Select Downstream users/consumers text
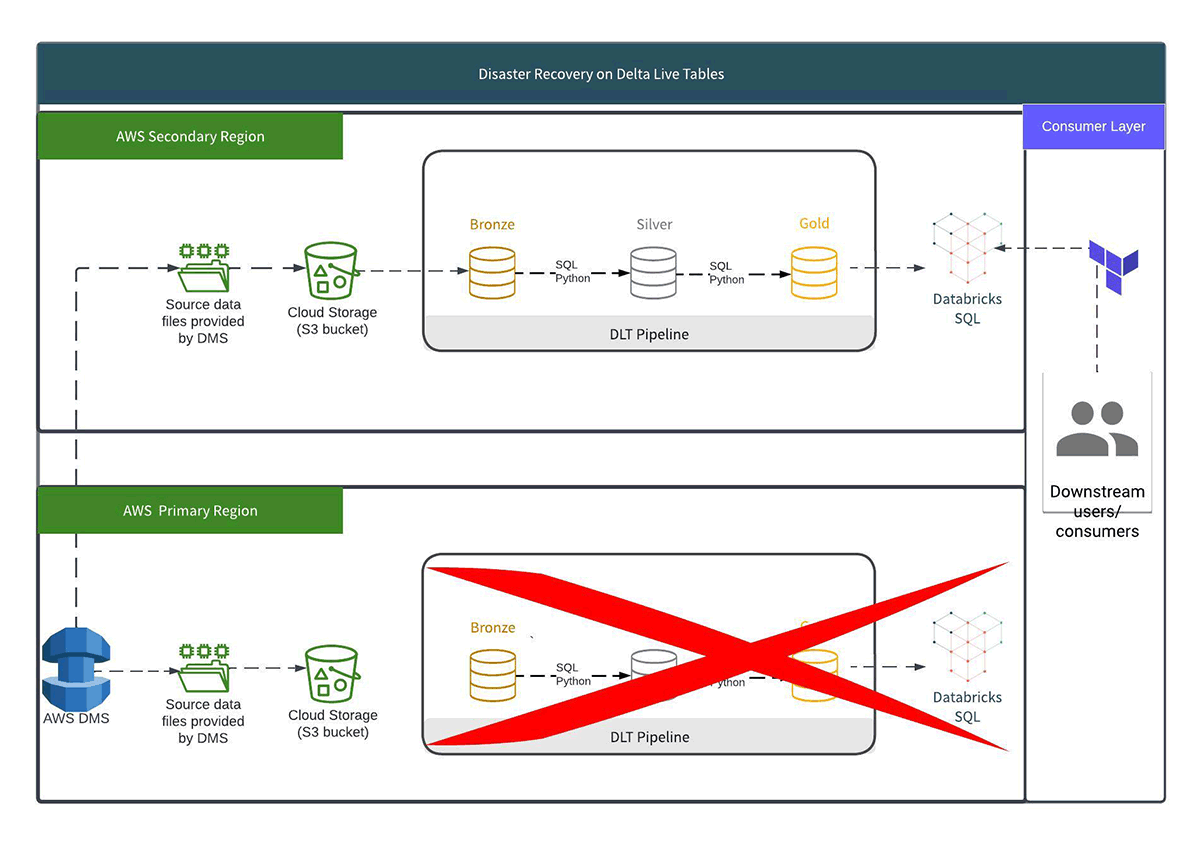The image size is (1200, 848). (1097, 511)
